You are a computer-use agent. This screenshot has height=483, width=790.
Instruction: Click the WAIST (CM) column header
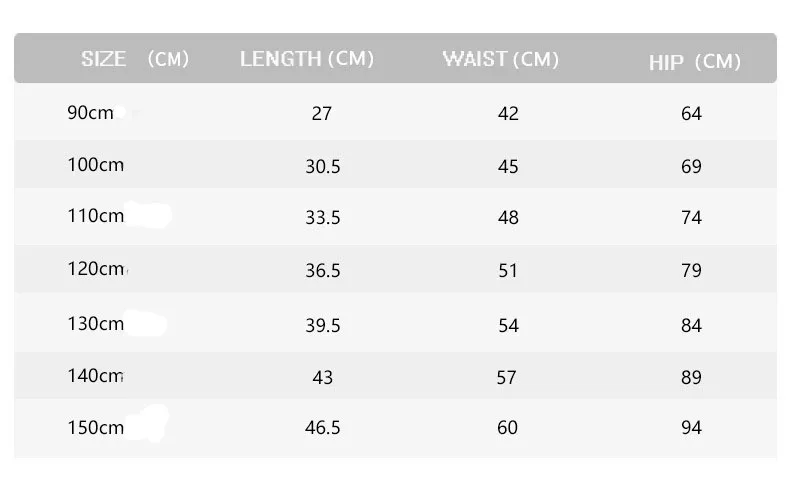coord(500,59)
